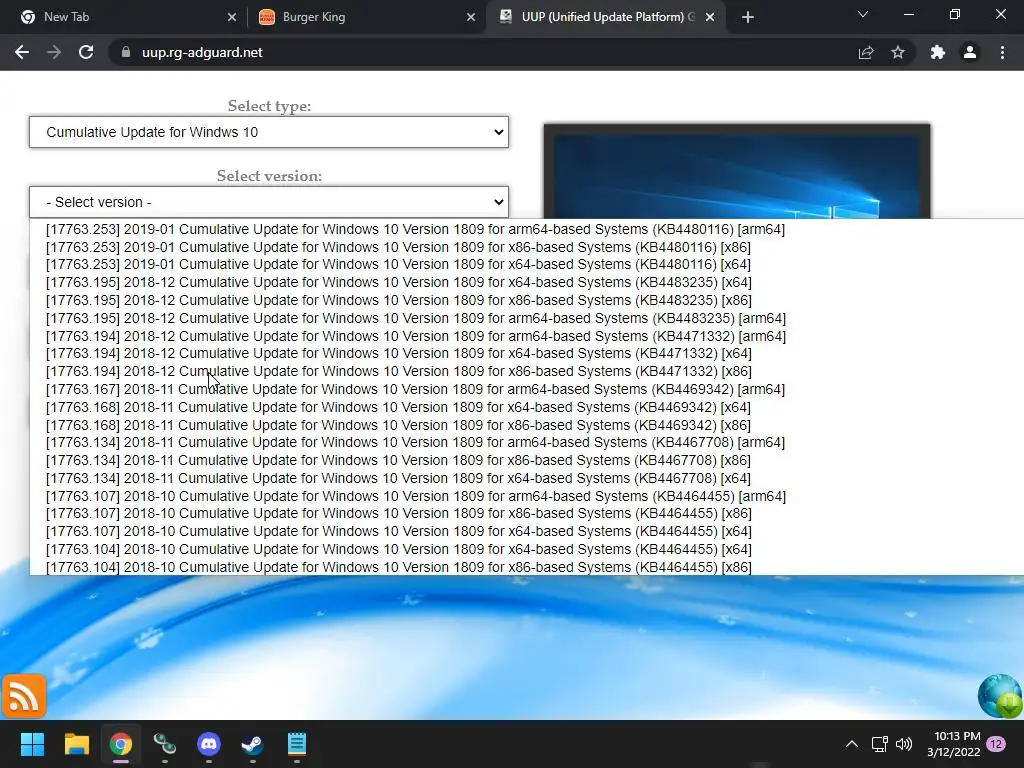
Task: Show hidden system tray icons
Action: click(852, 744)
